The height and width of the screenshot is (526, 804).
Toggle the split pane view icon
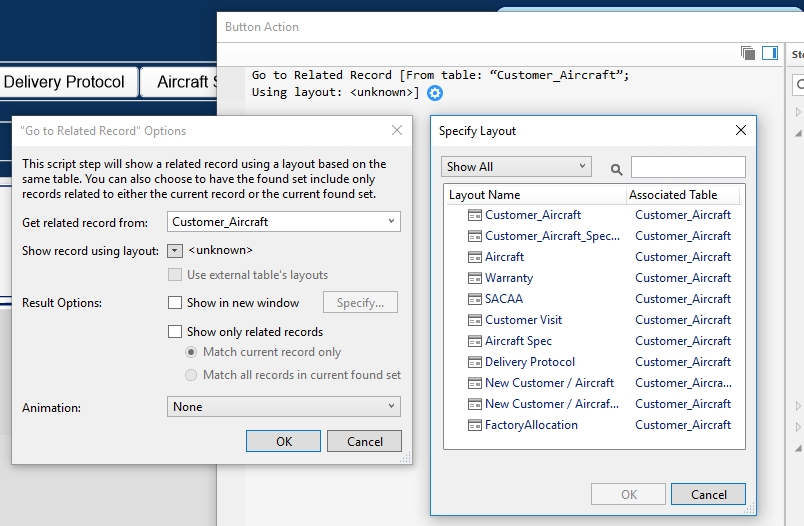769,53
